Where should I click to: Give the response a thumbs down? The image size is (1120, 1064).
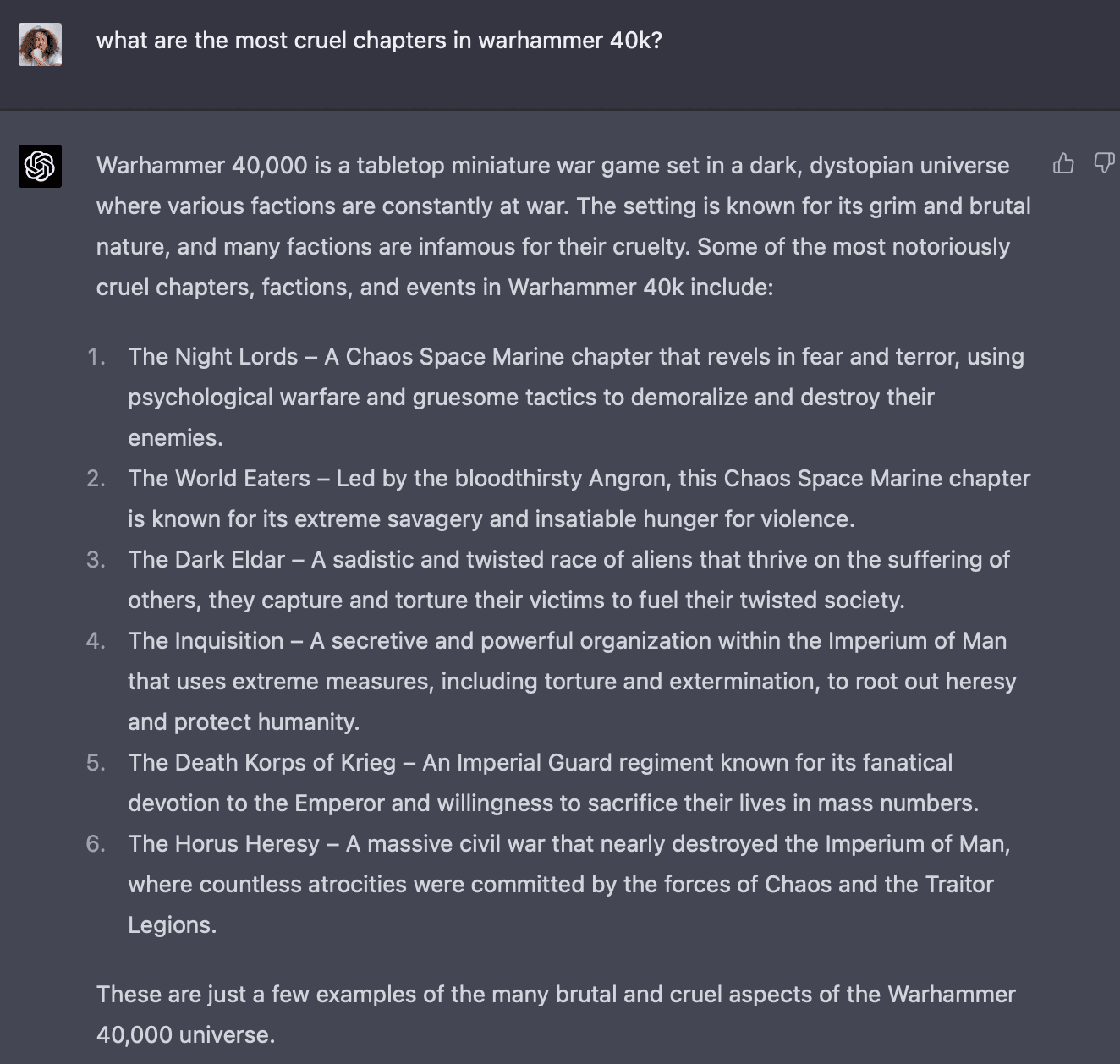pyautogui.click(x=1105, y=163)
